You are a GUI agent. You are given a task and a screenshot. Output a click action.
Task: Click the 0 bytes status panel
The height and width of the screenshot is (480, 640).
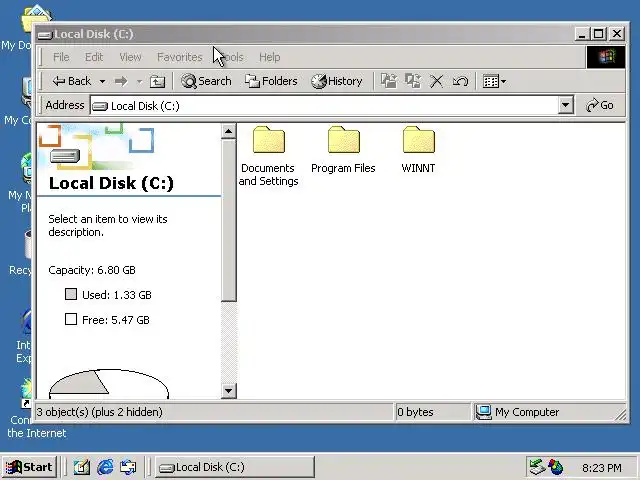(433, 412)
